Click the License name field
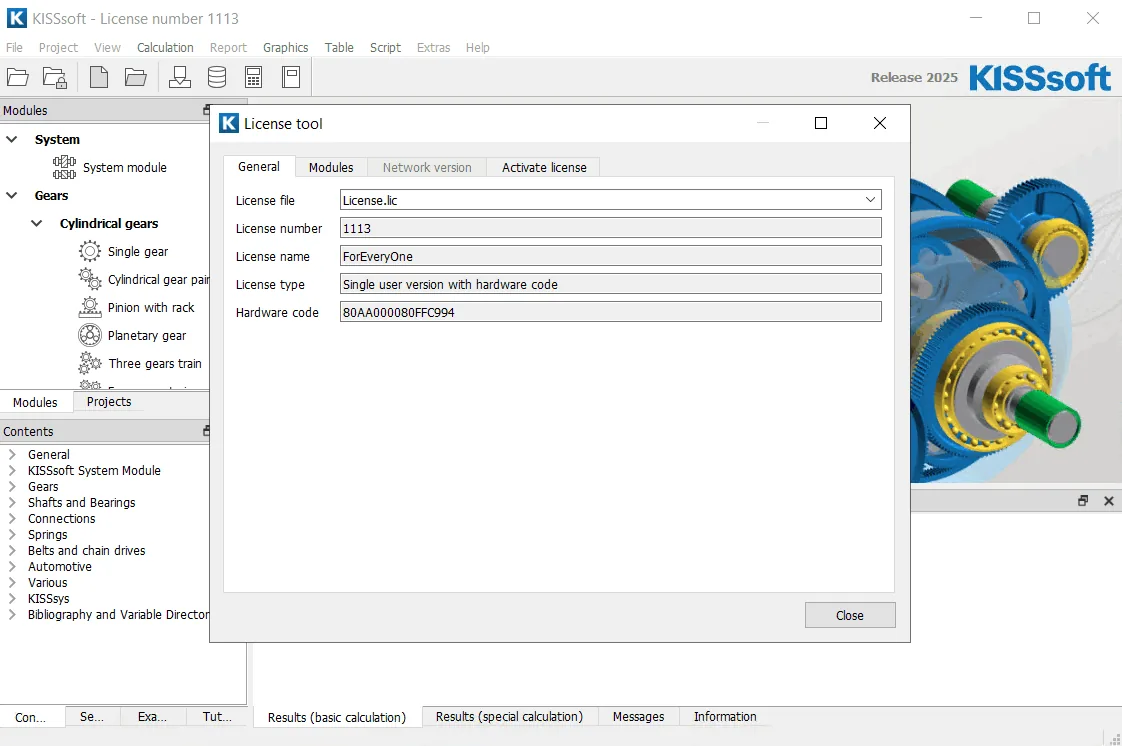This screenshot has height=746, width=1122. 610,256
